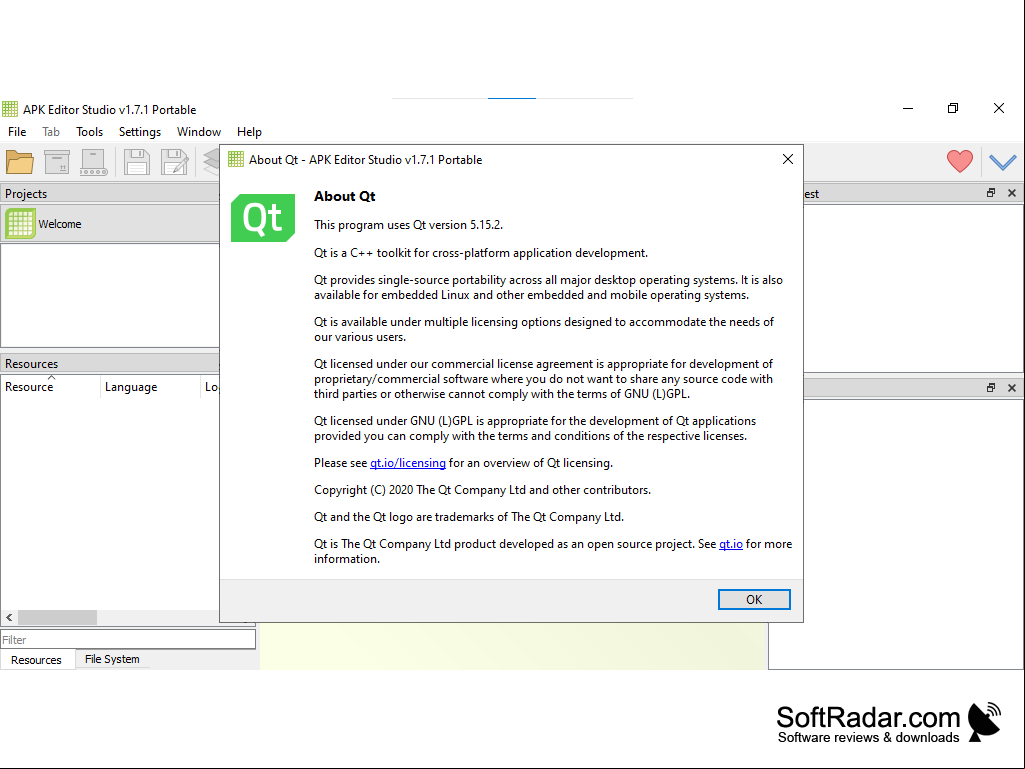The image size is (1025, 769).
Task: Float the unlabeled lower right panel
Action: tap(991, 388)
